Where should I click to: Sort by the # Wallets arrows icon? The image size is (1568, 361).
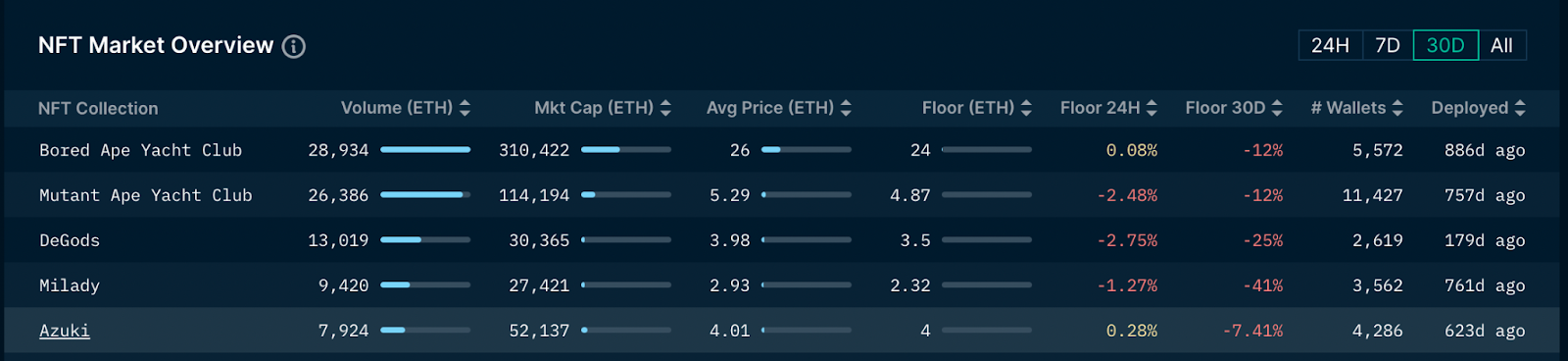(1397, 108)
